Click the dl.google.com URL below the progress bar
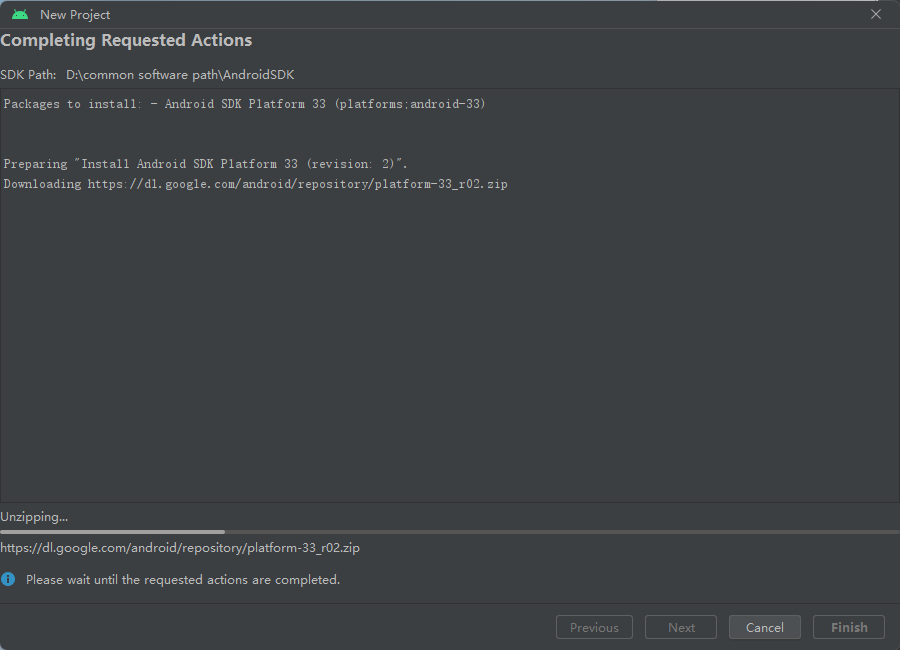 click(x=180, y=548)
